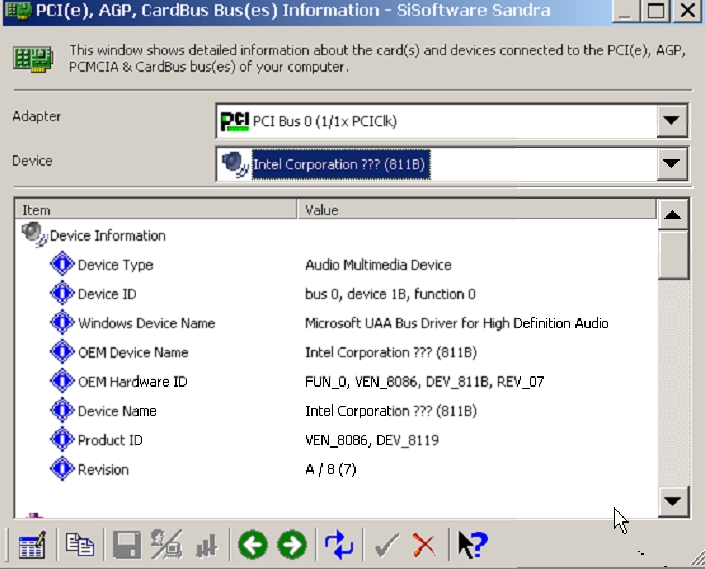Click OEM Device Name value Intel Corporation

pos(391,352)
